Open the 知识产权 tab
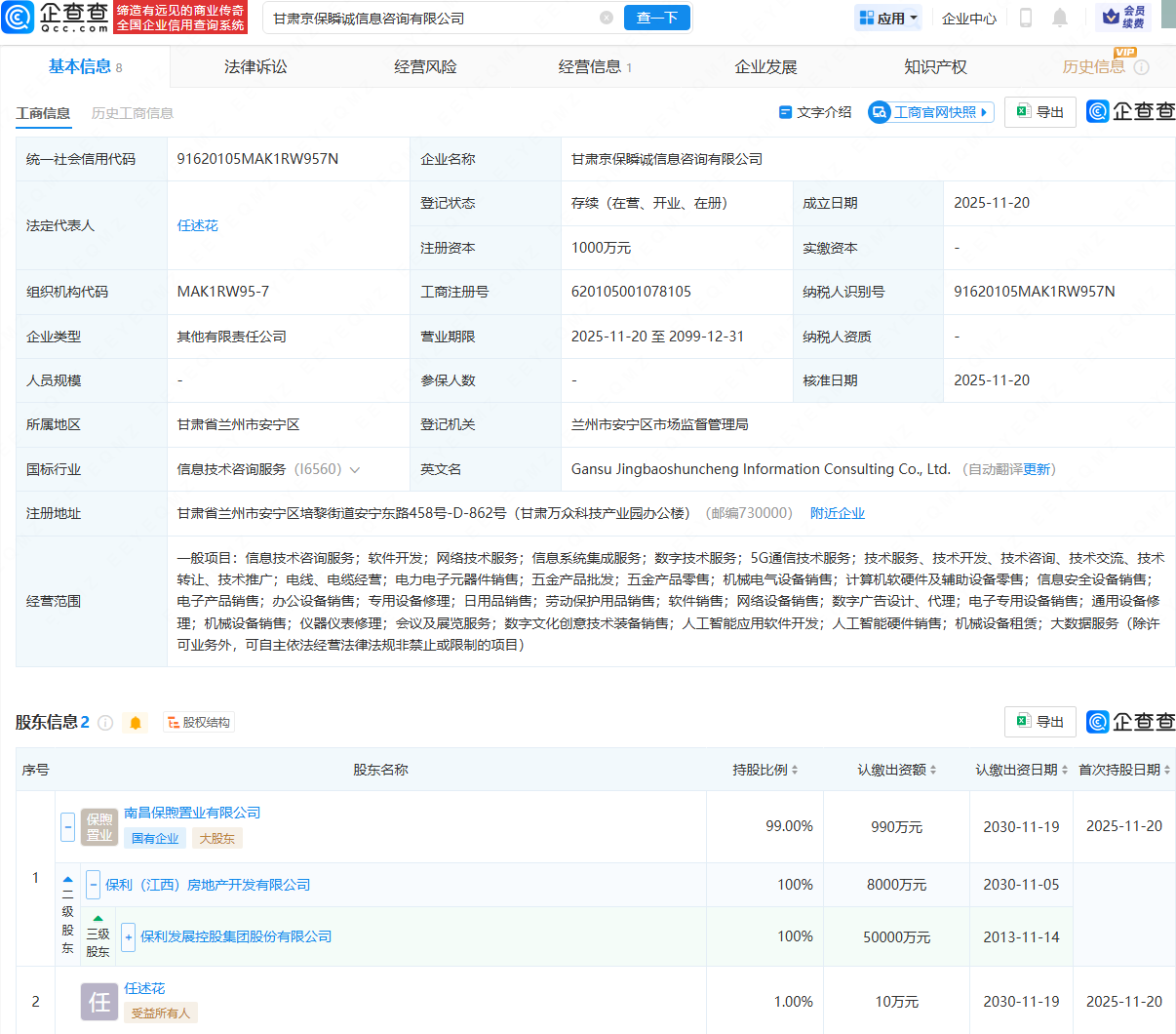Viewport: 1176px width, 1034px height. [935, 67]
